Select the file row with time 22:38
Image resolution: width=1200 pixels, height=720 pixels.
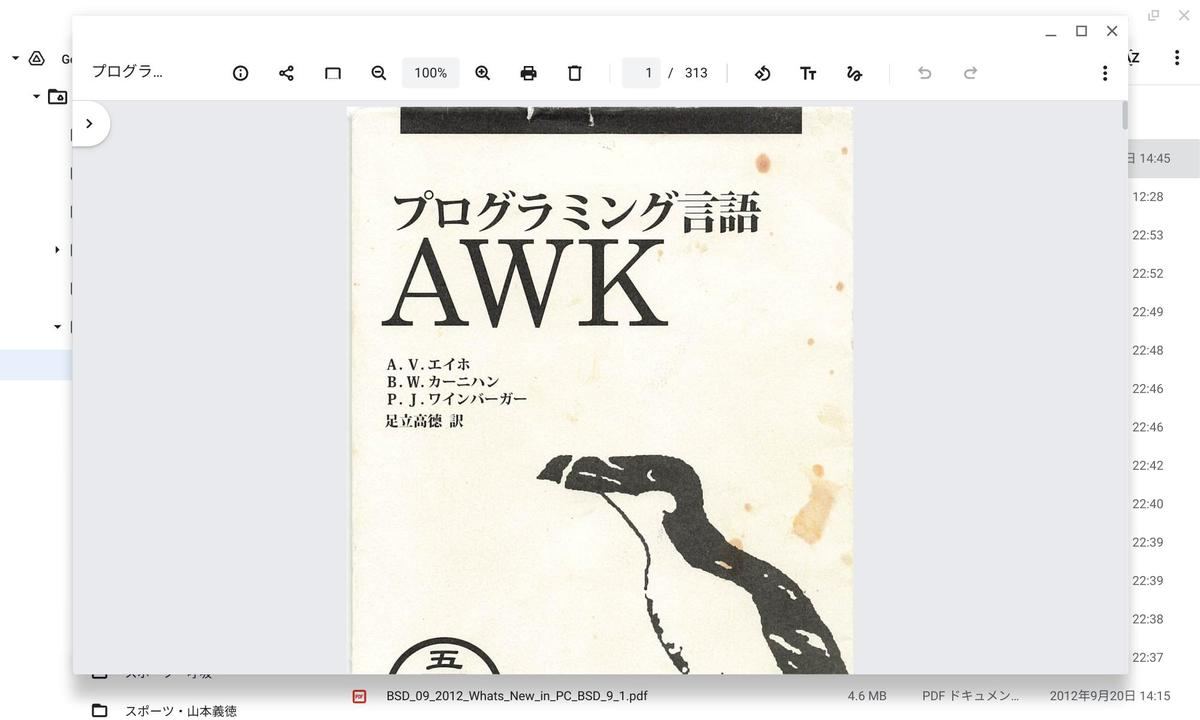click(x=1164, y=619)
